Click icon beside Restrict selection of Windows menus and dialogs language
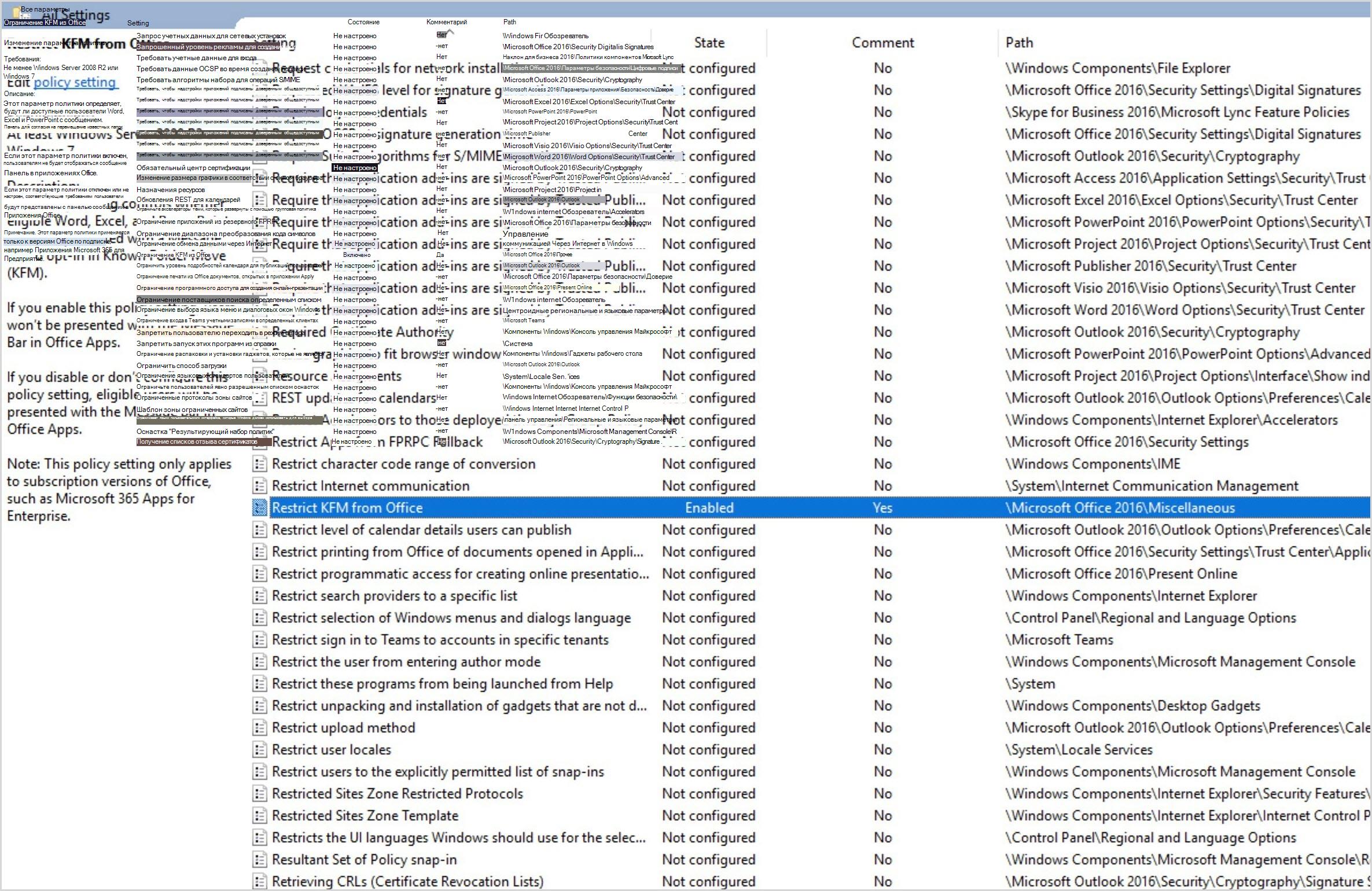Image resolution: width=1372 pixels, height=891 pixels. pos(260,618)
